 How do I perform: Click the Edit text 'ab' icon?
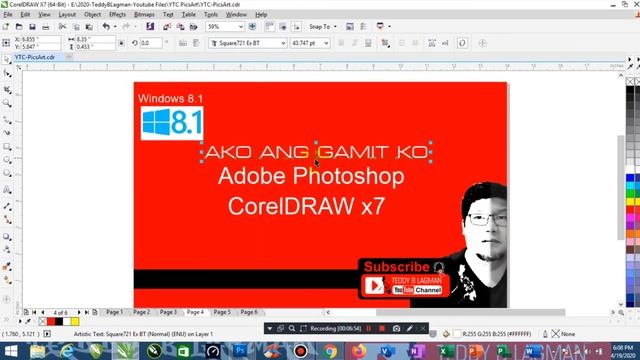click(445, 43)
